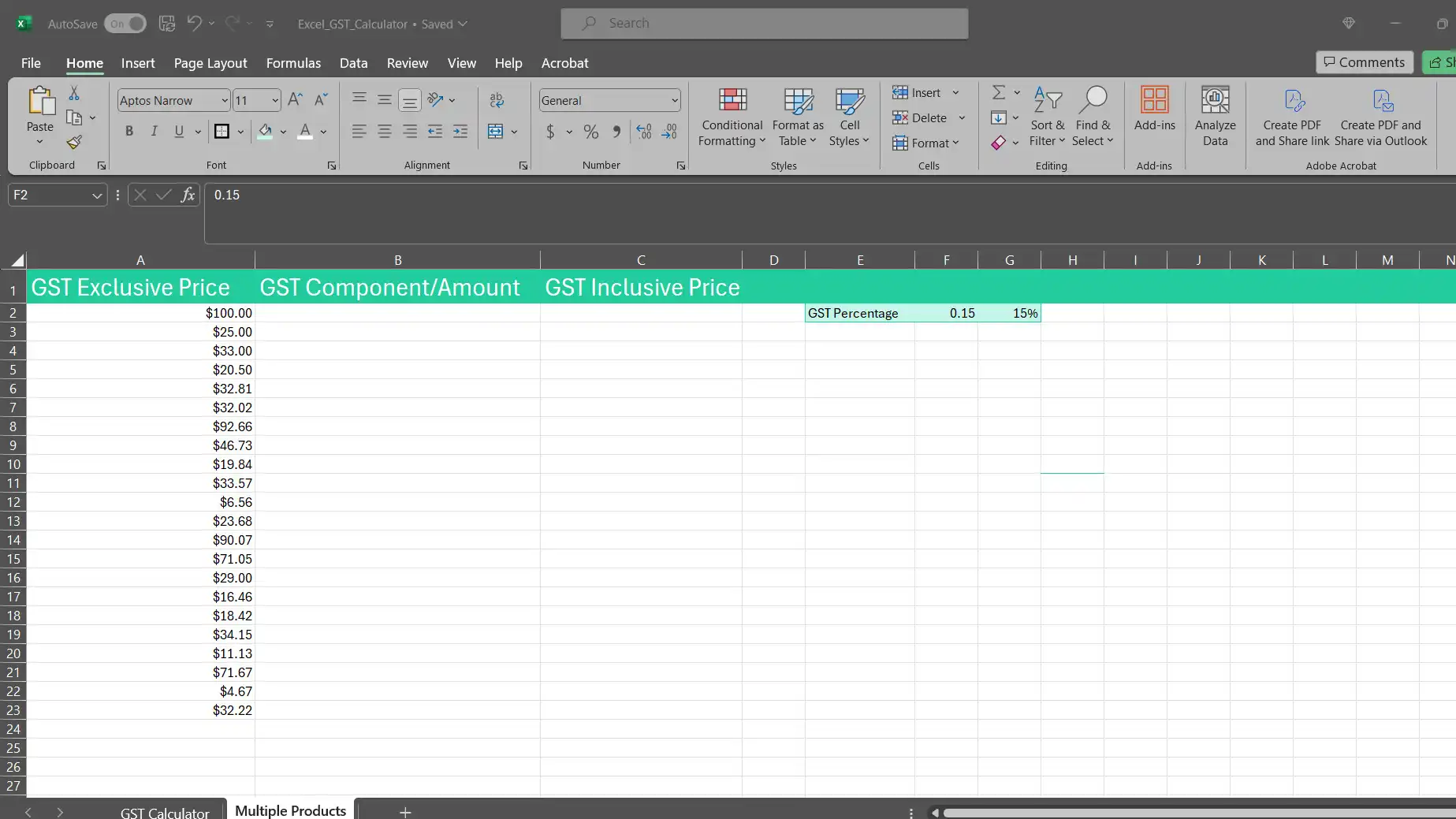Toggle Middle Align

[x=384, y=99]
